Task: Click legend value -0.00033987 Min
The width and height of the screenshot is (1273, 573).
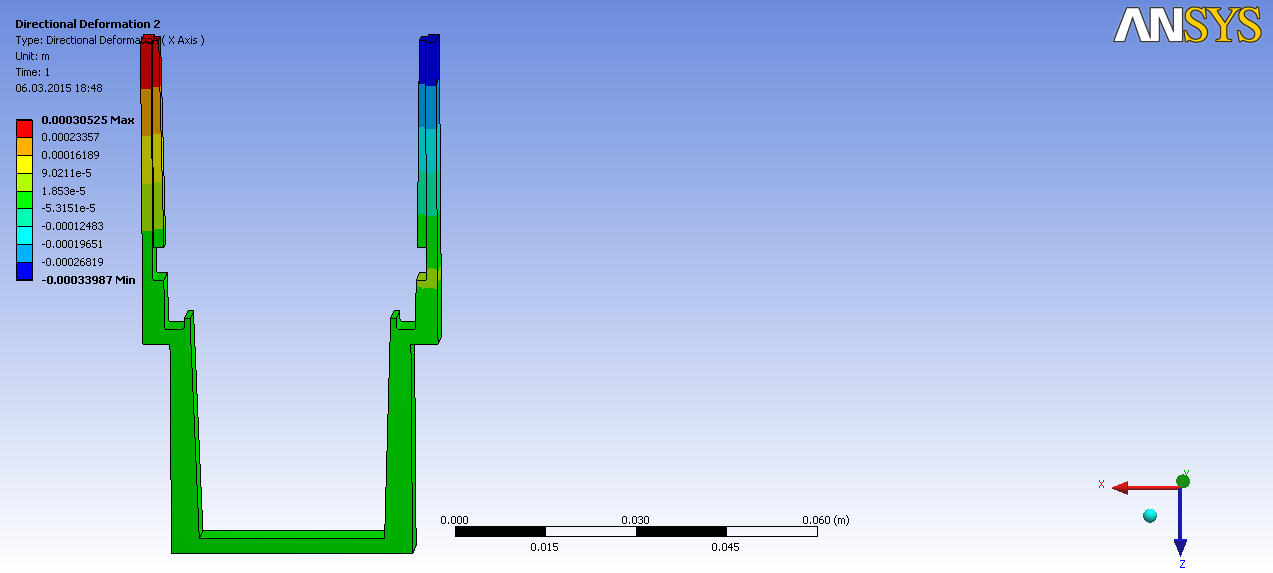Action: point(88,280)
